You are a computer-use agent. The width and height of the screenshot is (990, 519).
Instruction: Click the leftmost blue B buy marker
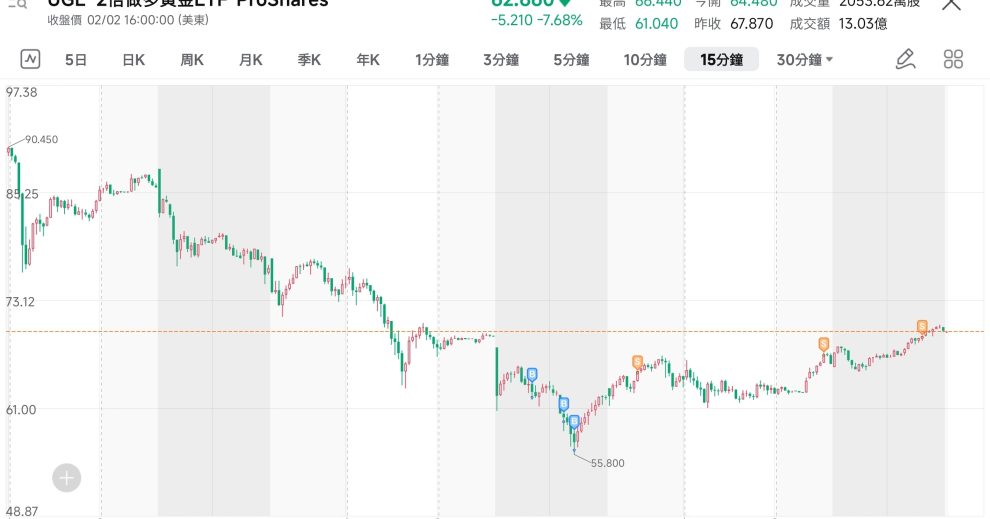[x=532, y=374]
